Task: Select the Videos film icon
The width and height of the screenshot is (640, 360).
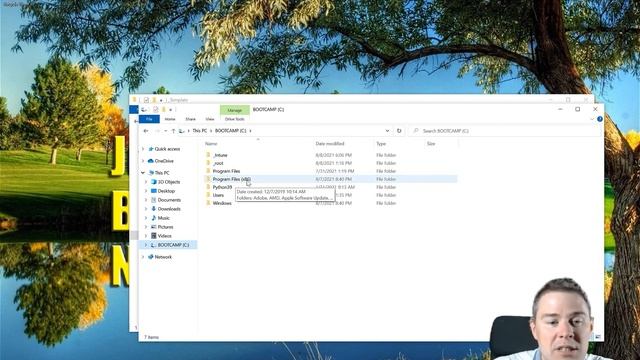Action: pyautogui.click(x=154, y=236)
